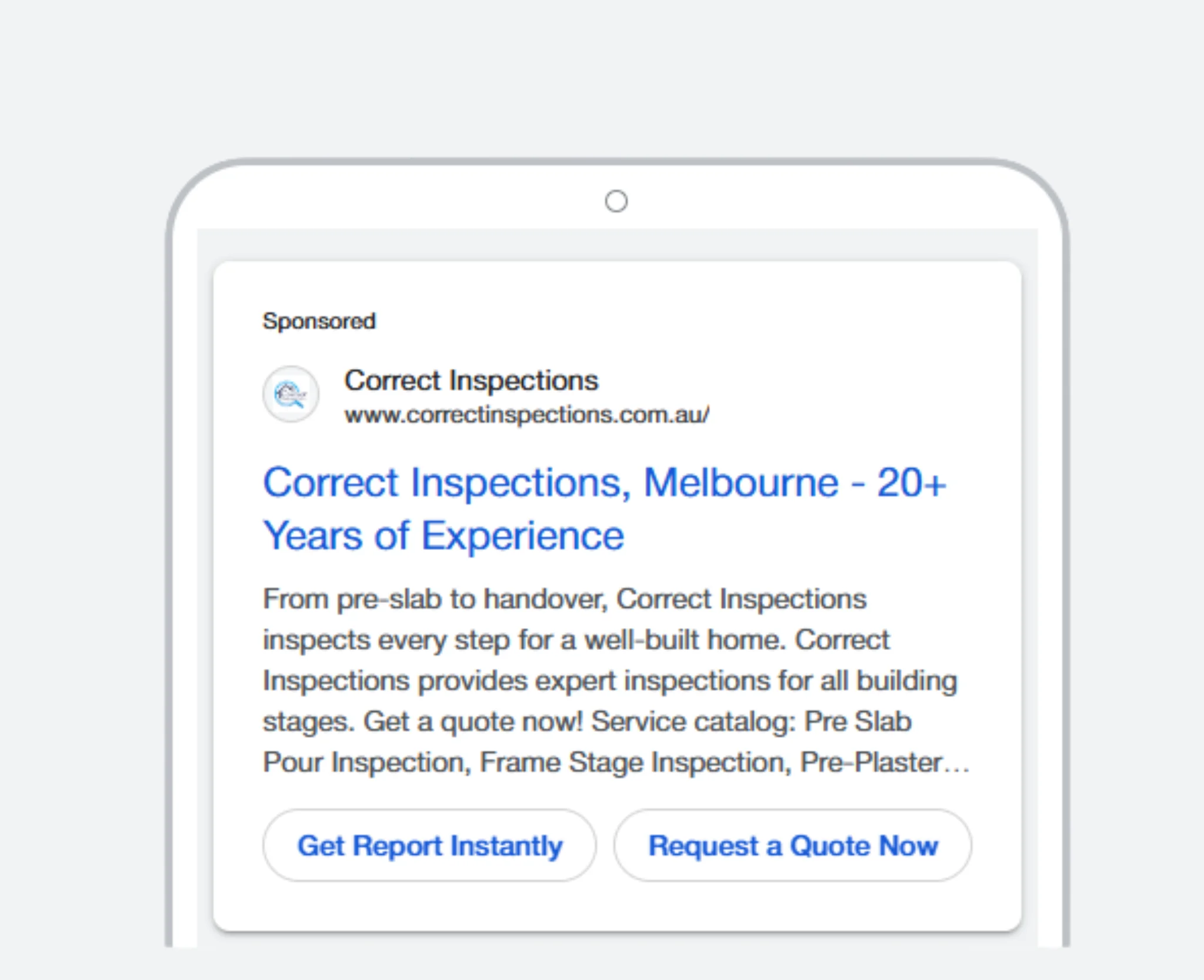Click the www.correctinspections.com.au URL

point(526,415)
